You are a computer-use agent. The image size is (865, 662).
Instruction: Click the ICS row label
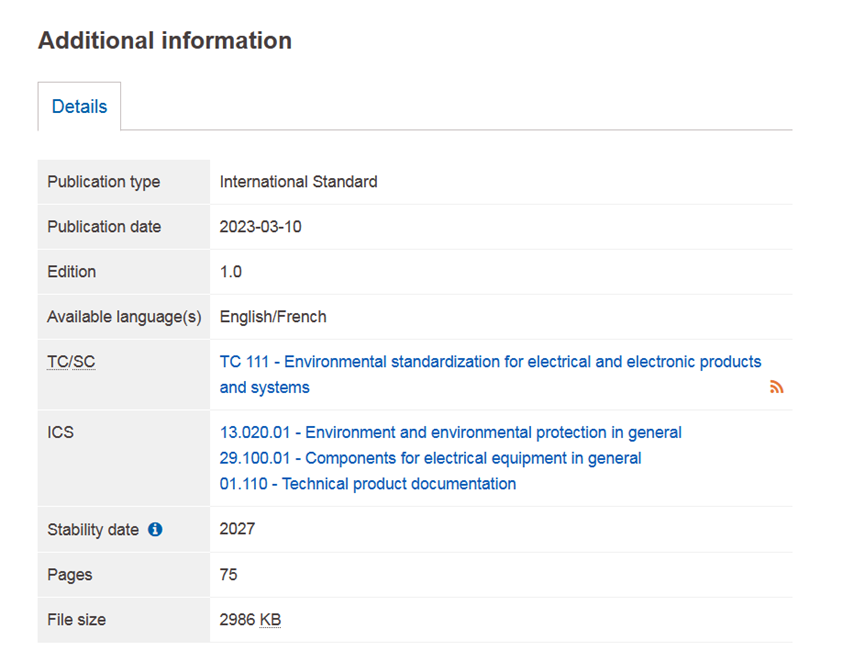60,433
